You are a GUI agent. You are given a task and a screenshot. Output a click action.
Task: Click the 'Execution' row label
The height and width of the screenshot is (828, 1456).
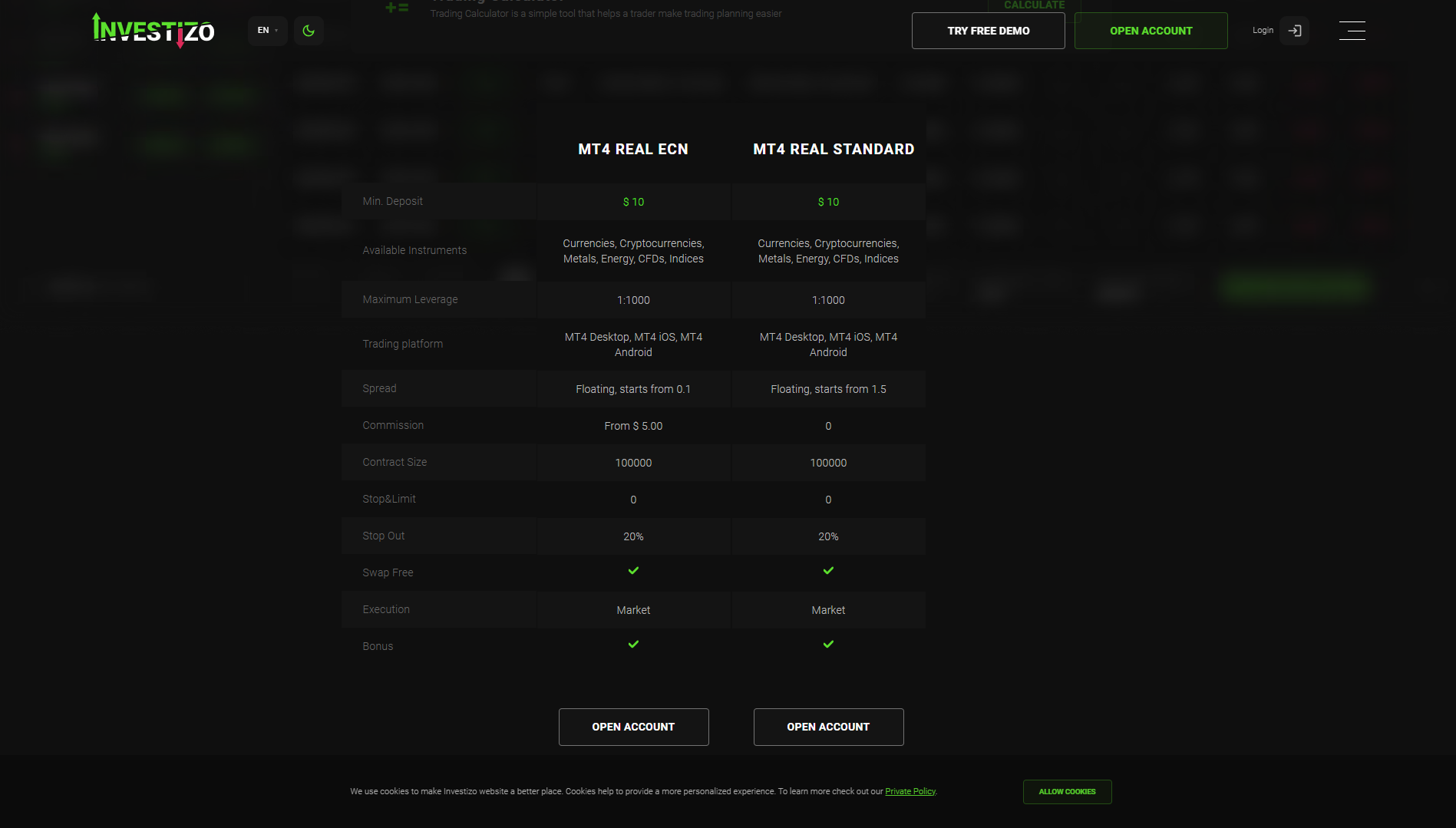386,609
